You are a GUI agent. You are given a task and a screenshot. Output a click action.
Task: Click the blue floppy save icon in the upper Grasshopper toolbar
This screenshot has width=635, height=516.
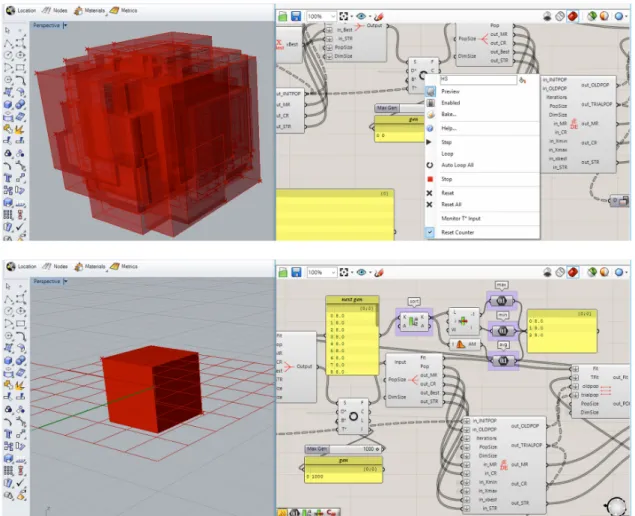tap(296, 16)
